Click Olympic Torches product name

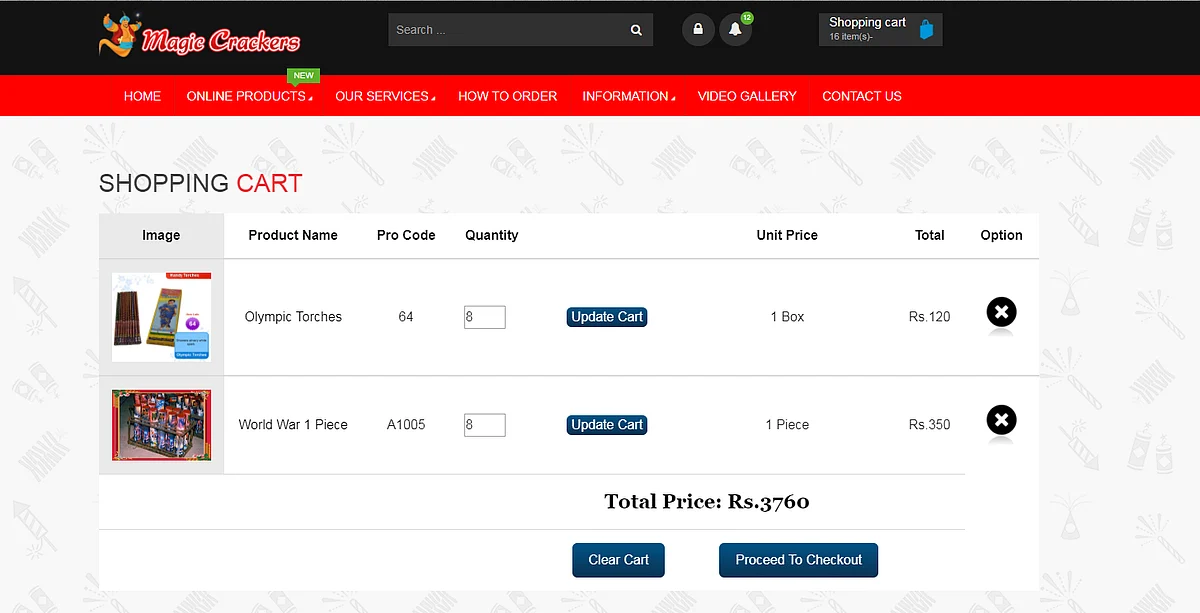[293, 317]
